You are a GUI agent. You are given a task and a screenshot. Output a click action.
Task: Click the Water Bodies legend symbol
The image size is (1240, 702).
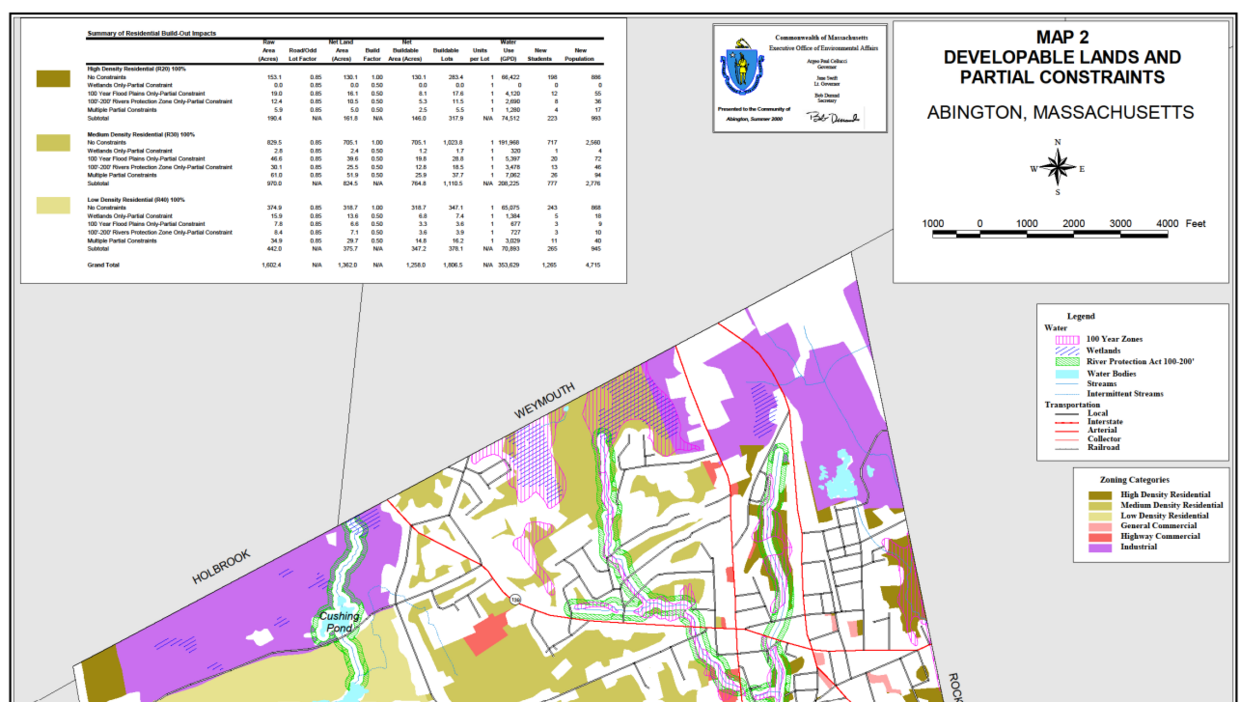pyautogui.click(x=1067, y=374)
